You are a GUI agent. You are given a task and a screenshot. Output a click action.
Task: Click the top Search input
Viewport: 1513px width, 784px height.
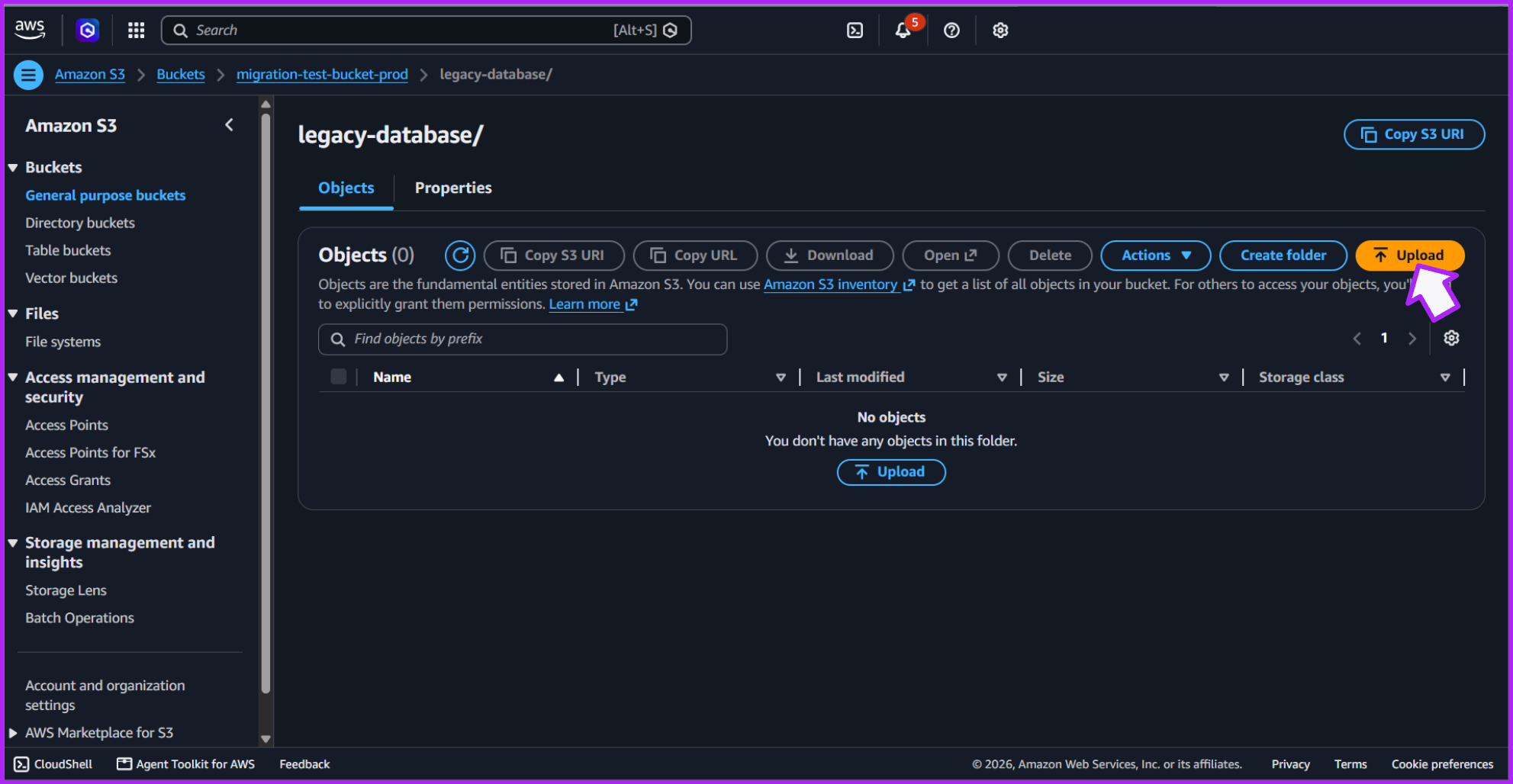tap(427, 31)
